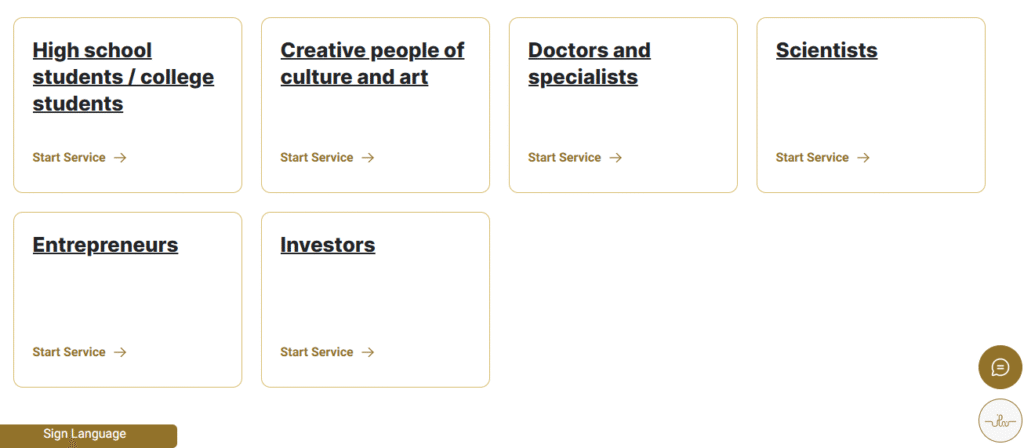Click the arrow in Investors card
This screenshot has width=1024, height=448.
click(368, 352)
